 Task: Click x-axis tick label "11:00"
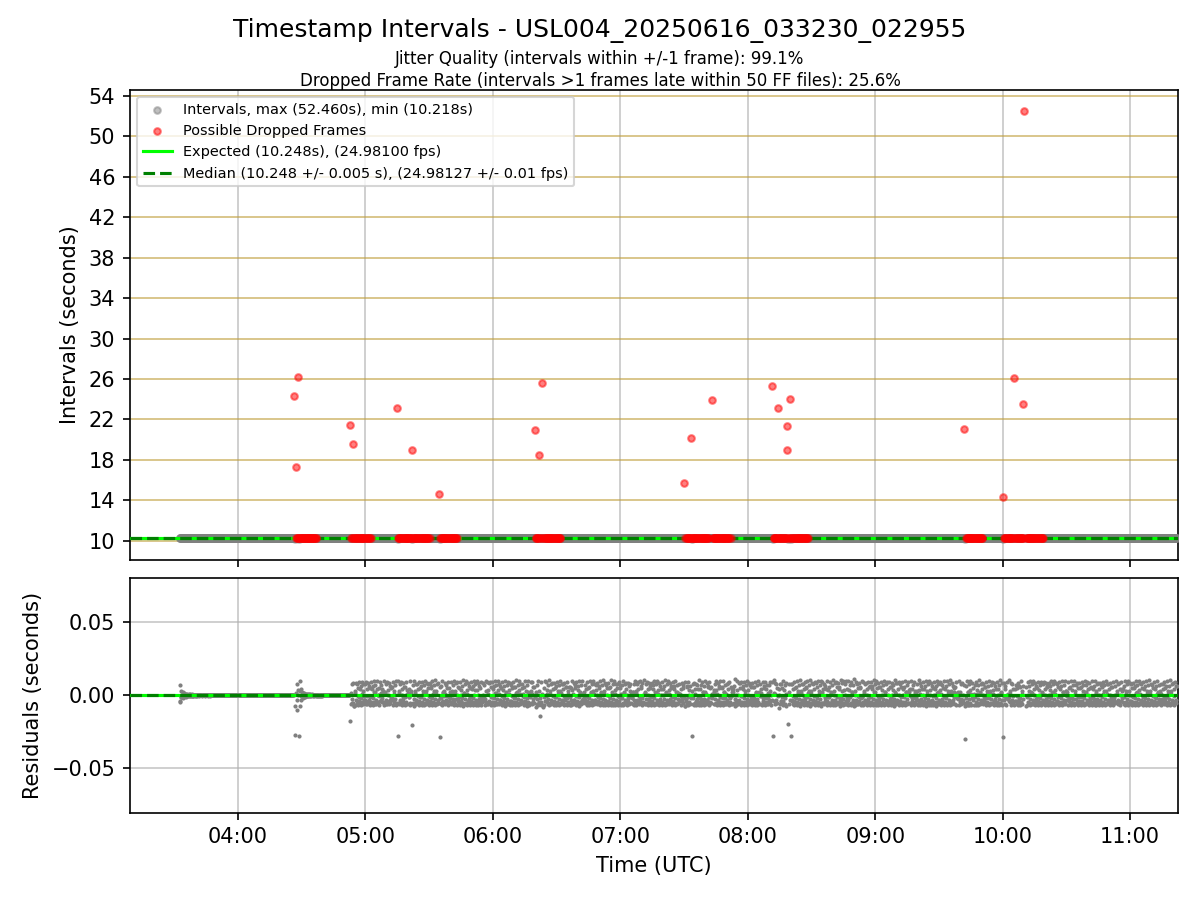(x=1130, y=838)
